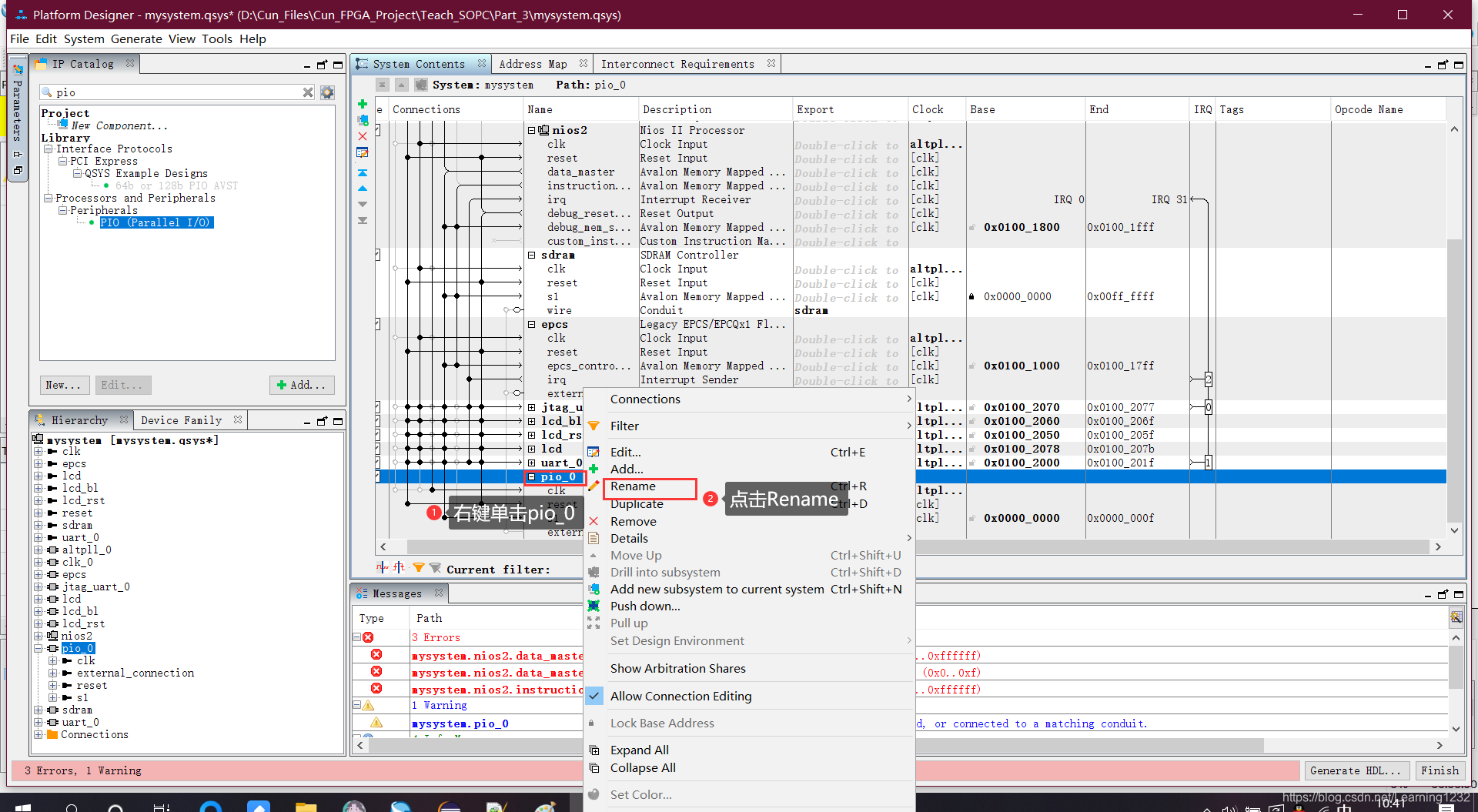1478x812 pixels.
Task: Collapse the 3 Errors message group
Action: 357,637
